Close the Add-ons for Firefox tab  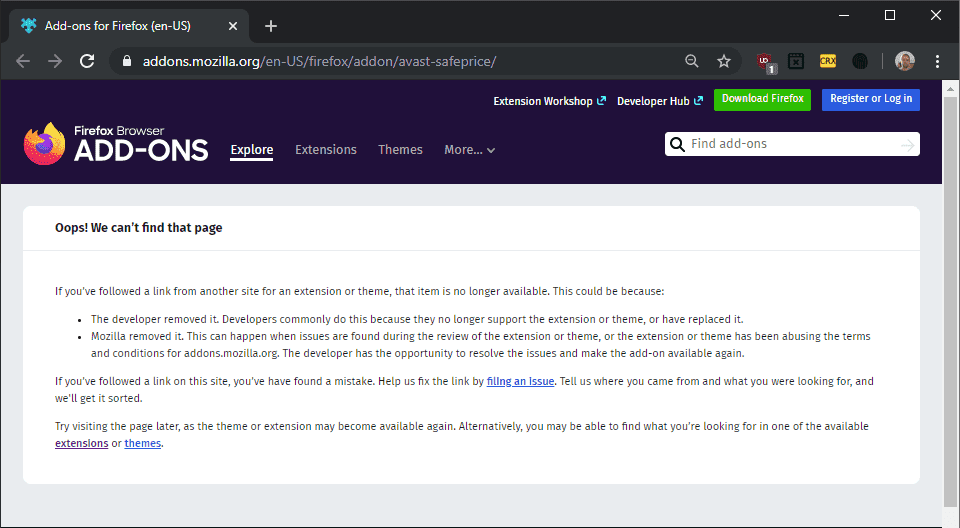point(233,26)
